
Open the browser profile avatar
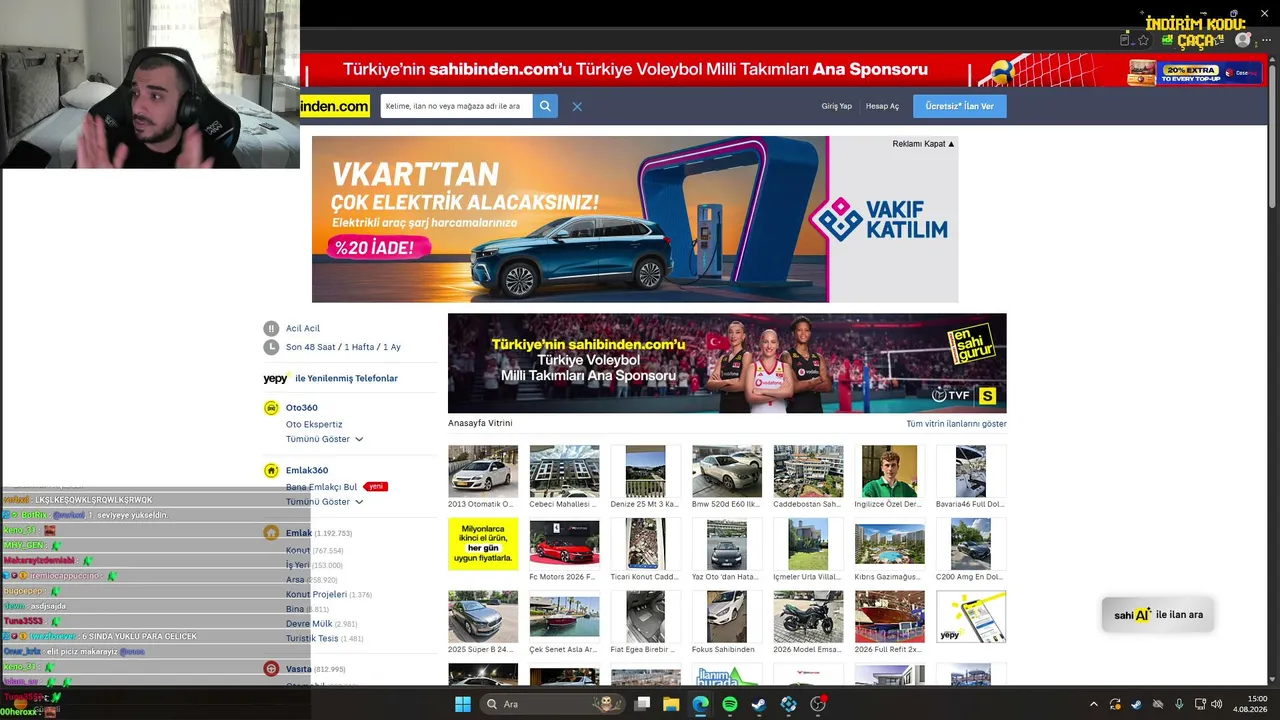pos(1243,40)
